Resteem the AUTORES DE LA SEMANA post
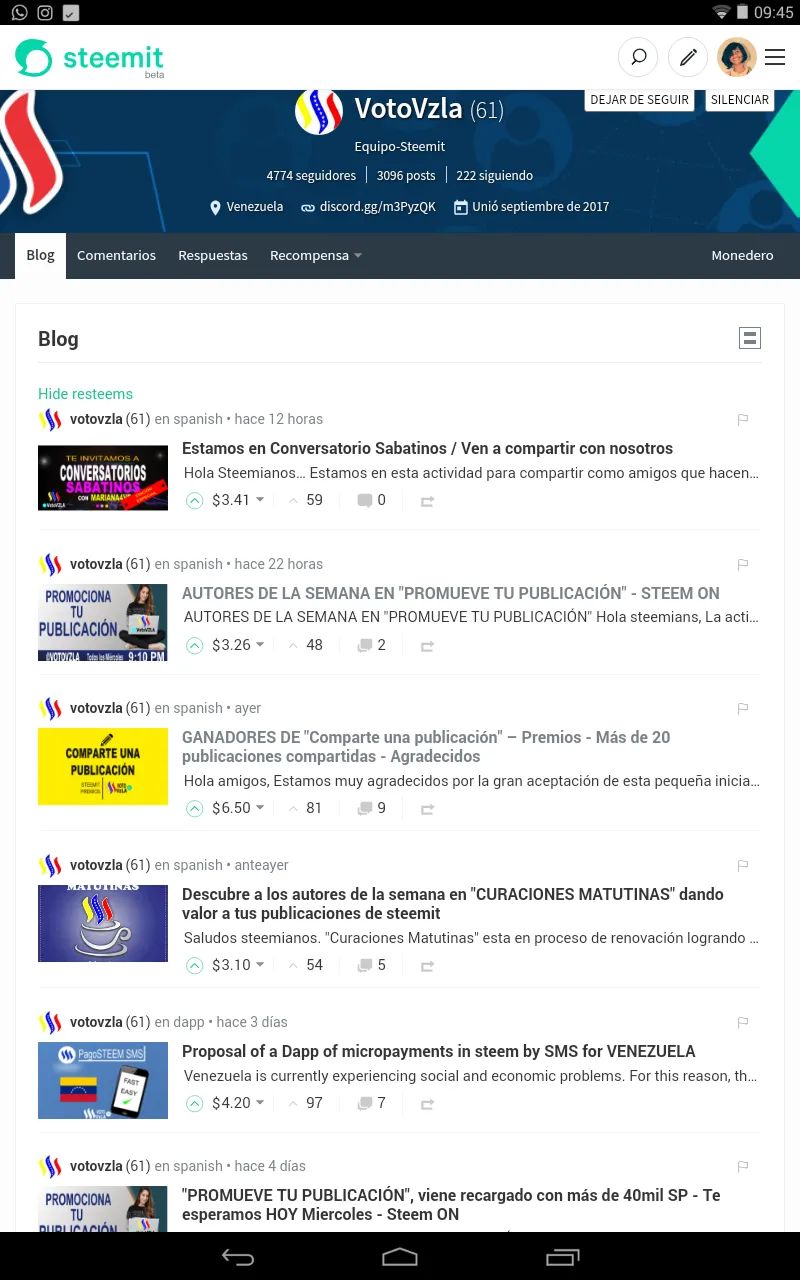The width and height of the screenshot is (800, 1280). pyautogui.click(x=427, y=646)
